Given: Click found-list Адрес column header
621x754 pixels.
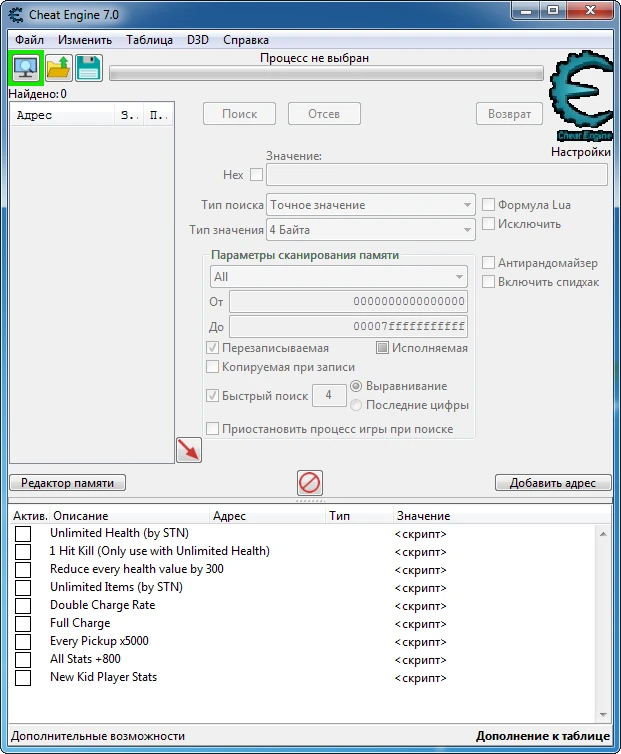Looking at the screenshot, I should (x=63, y=115).
